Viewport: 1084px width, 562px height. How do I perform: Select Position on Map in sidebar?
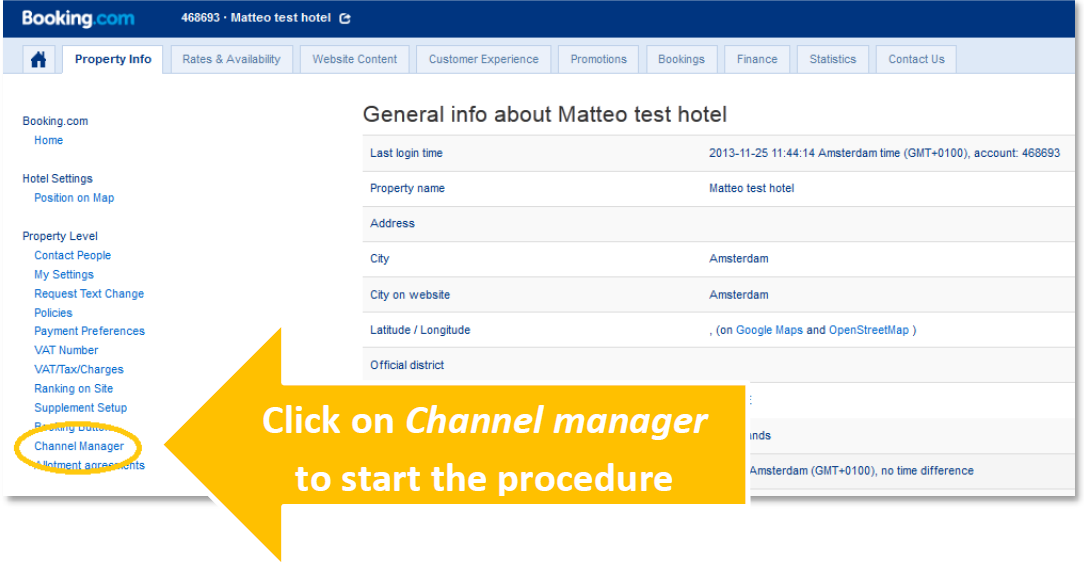point(74,198)
